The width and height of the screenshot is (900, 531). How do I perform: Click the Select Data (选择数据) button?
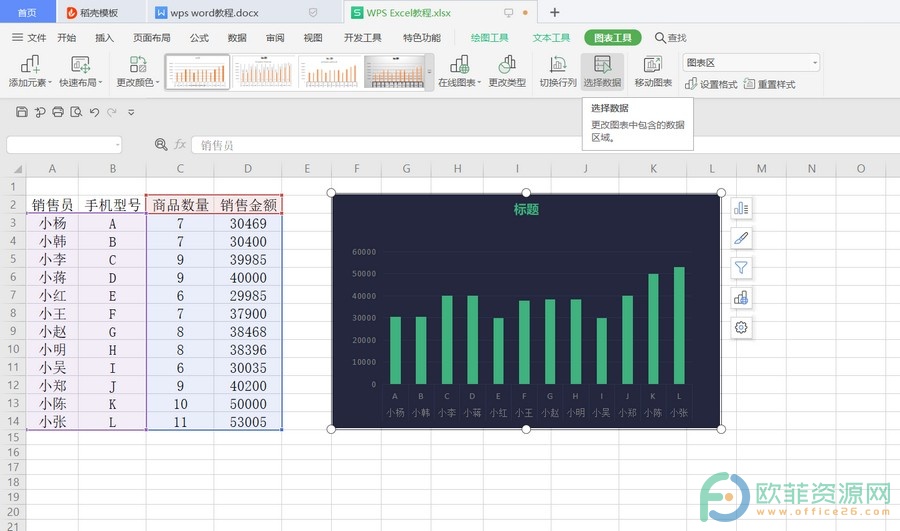click(603, 71)
